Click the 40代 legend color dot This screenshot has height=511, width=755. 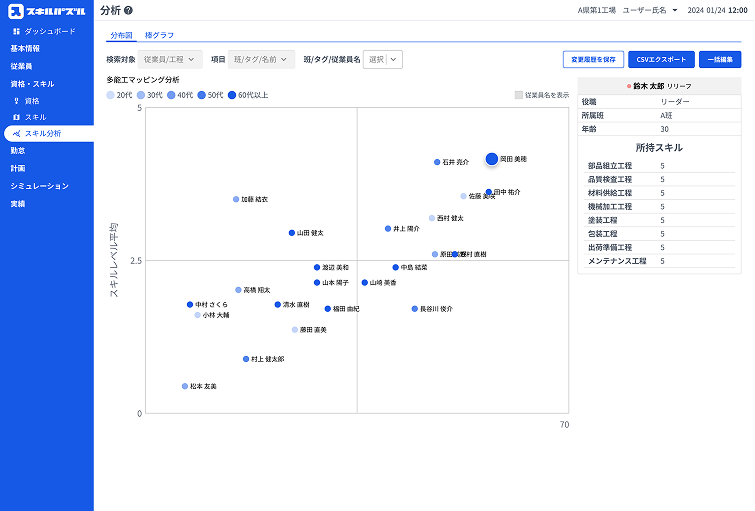(x=172, y=95)
